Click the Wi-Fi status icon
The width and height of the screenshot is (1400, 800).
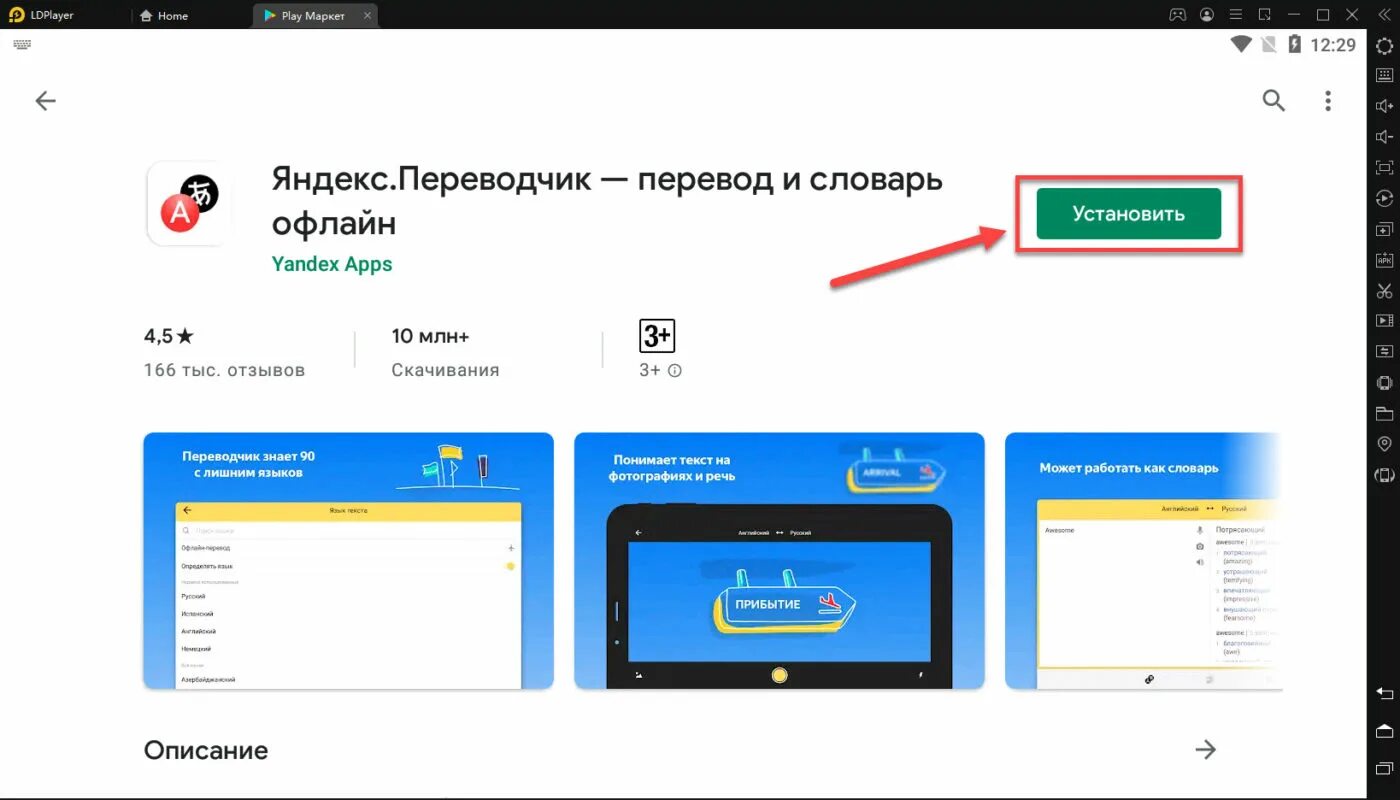coord(1241,45)
